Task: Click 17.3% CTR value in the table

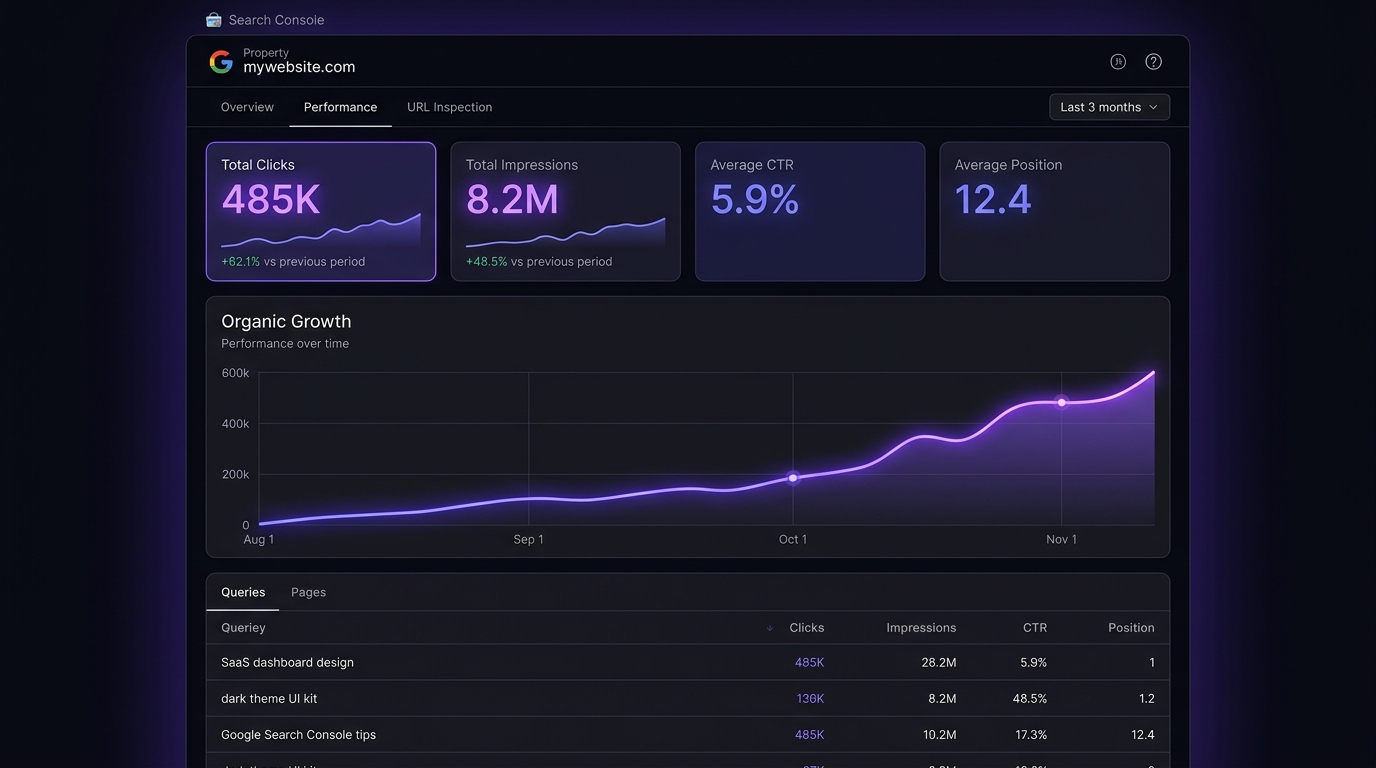Action: tap(1030, 734)
